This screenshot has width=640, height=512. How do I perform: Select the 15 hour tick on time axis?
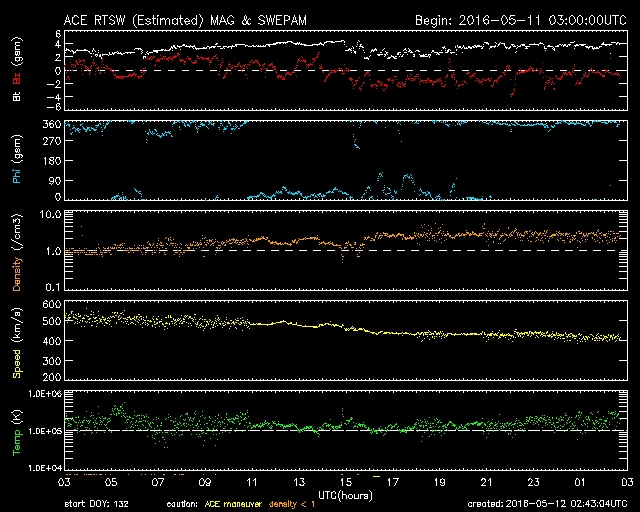coord(346,482)
